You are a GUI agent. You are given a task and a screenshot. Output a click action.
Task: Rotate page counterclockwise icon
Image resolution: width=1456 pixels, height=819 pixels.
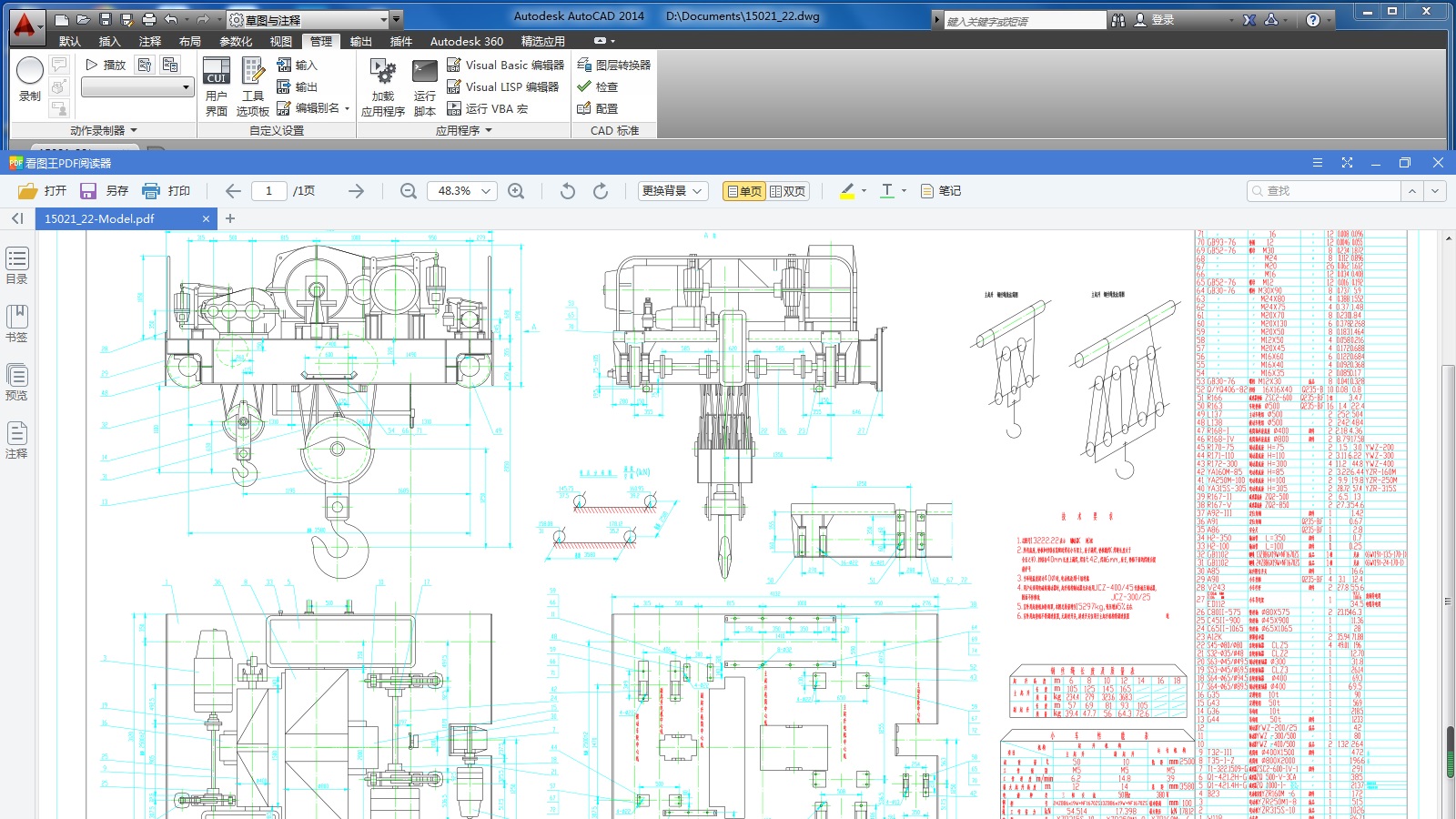click(568, 191)
